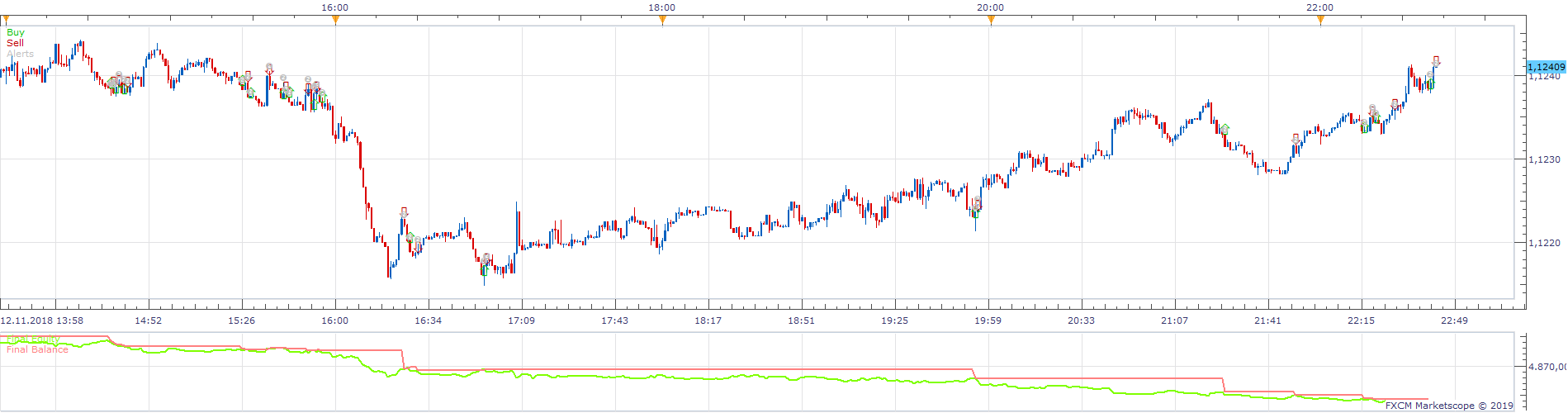The height and width of the screenshot is (413, 1568).
Task: Click the 1,1230 price axis label
Action: (x=1544, y=159)
